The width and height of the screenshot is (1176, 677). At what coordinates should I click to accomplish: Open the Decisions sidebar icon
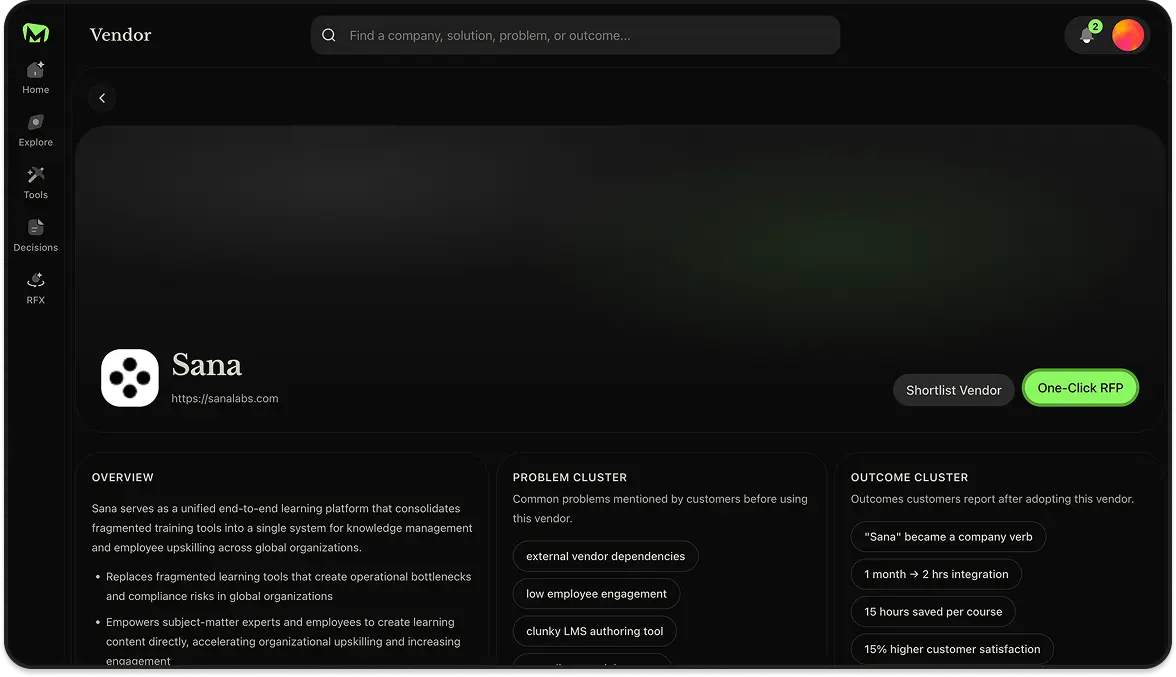click(x=36, y=228)
